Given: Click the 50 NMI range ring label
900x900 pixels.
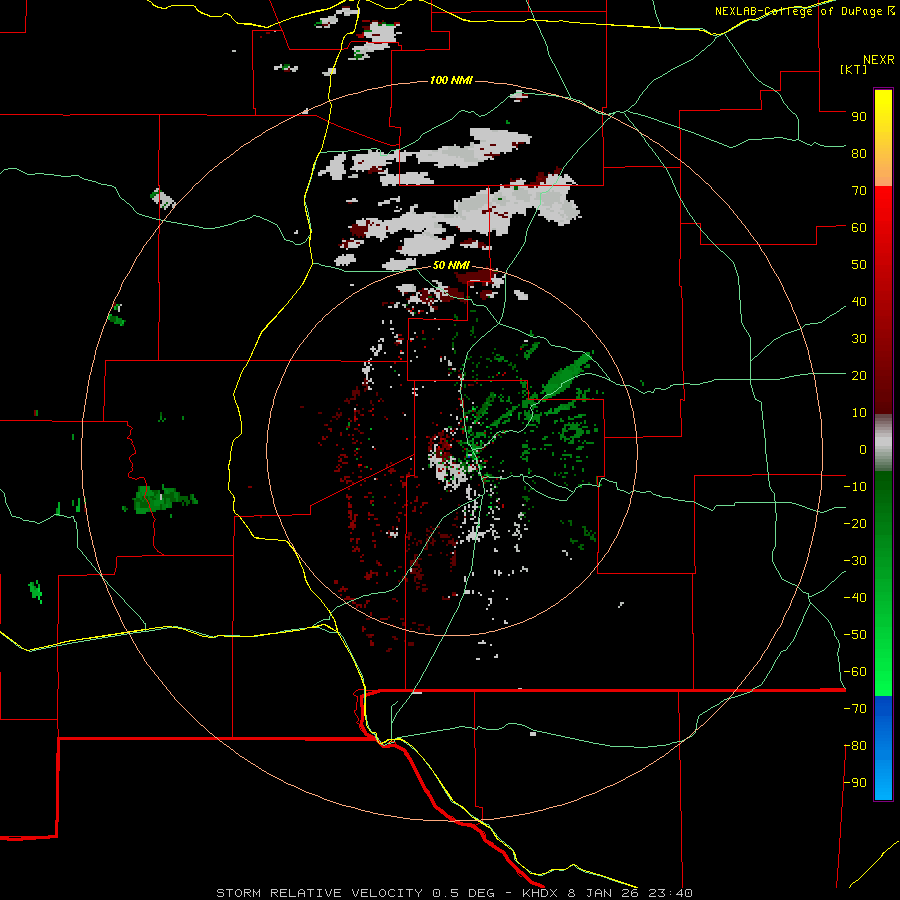Looking at the screenshot, I should tap(451, 265).
